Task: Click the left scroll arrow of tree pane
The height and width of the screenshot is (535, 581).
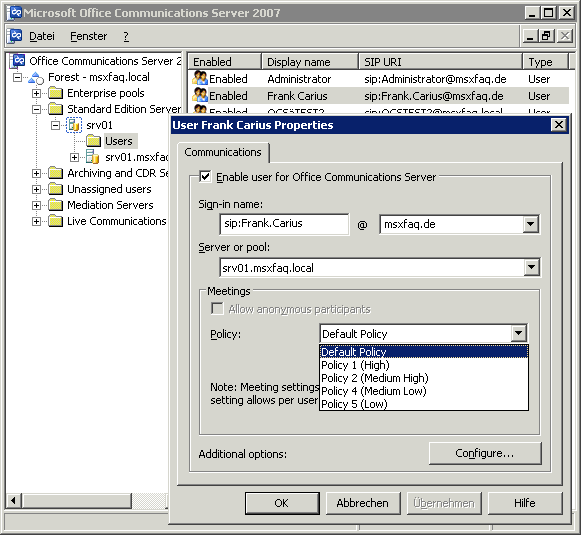Action: (x=14, y=501)
